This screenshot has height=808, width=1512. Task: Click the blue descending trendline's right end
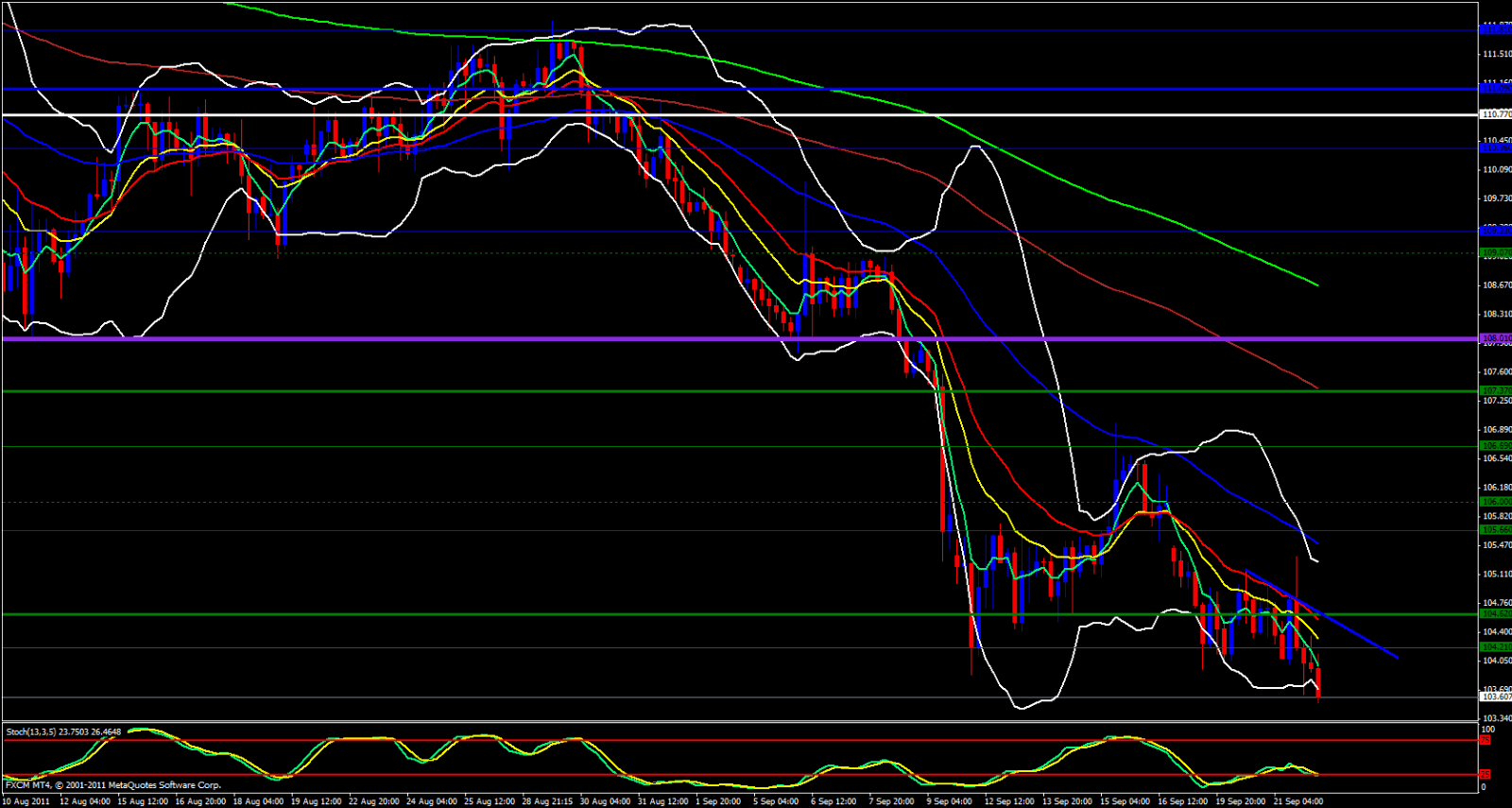coord(1395,656)
